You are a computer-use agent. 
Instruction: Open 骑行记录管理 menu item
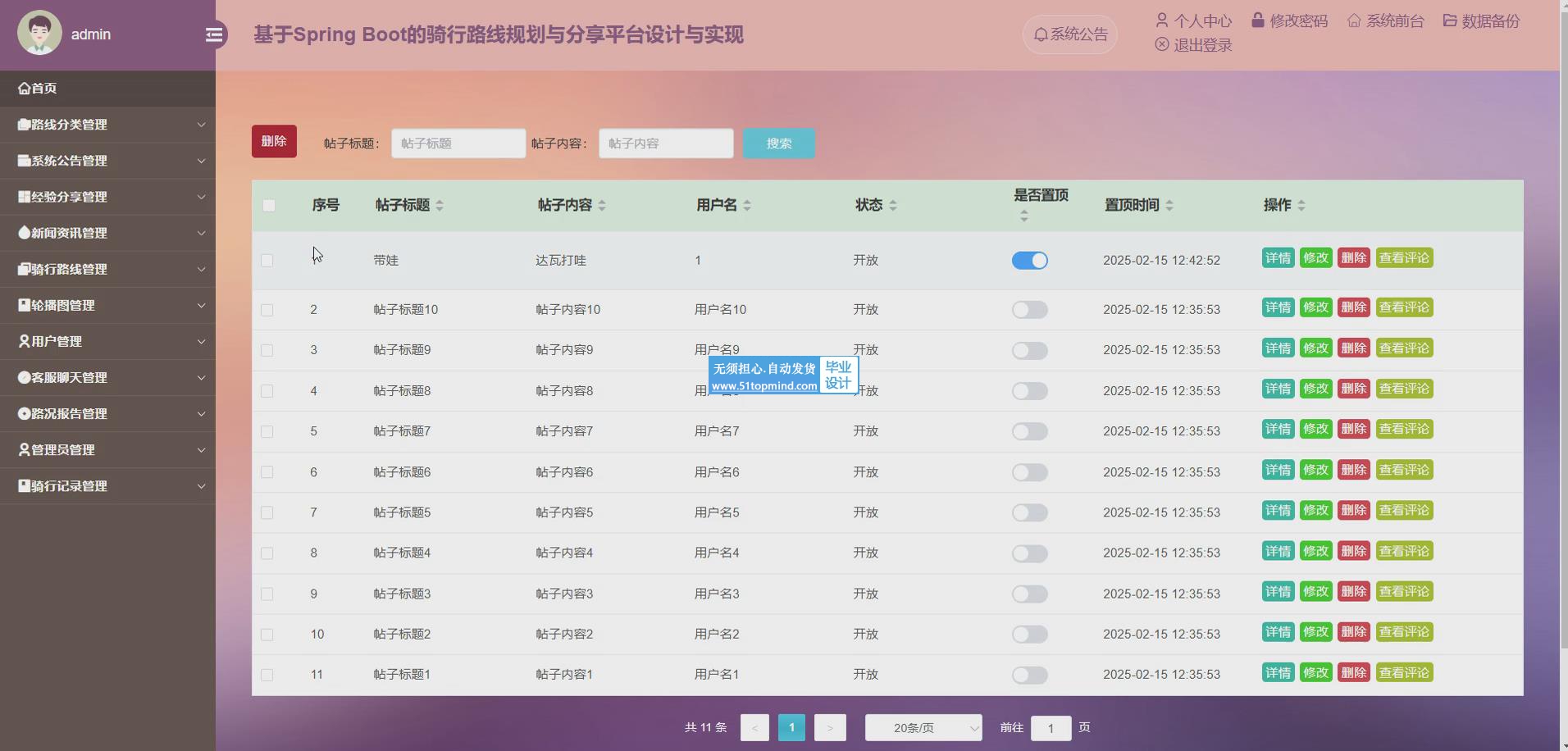107,486
